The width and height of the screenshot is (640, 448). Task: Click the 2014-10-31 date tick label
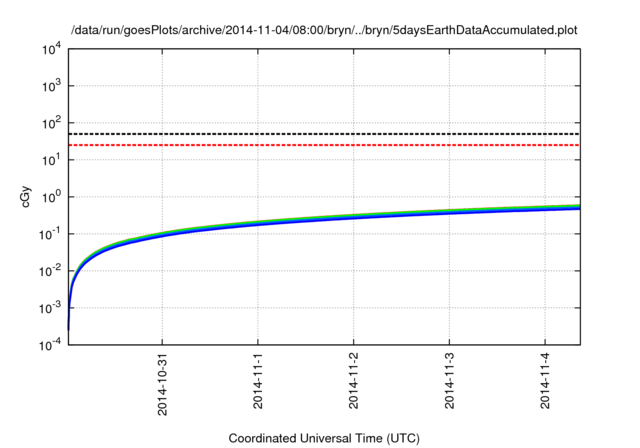coord(162,384)
